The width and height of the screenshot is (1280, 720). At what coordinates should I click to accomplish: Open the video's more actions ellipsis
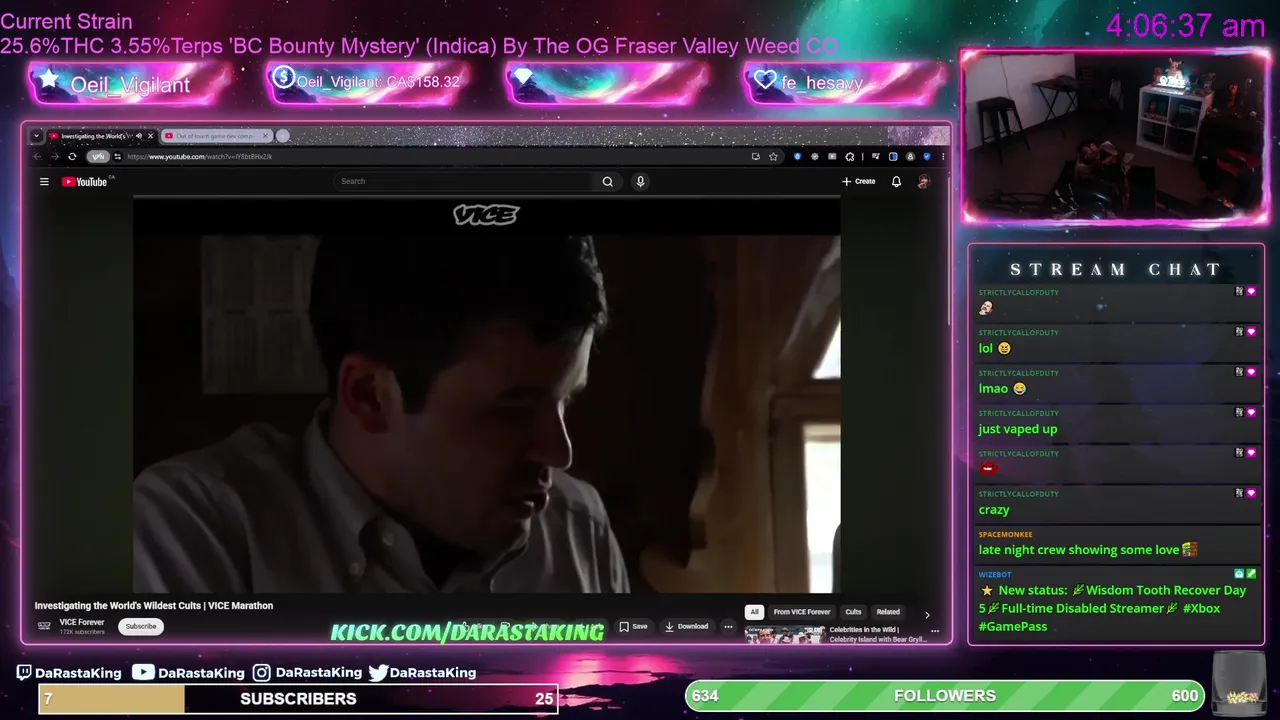tap(728, 626)
